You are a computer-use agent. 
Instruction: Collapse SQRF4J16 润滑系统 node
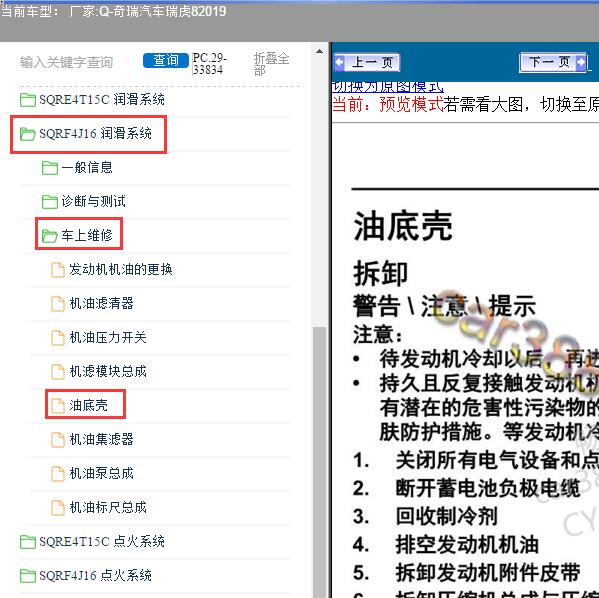pyautogui.click(x=96, y=134)
